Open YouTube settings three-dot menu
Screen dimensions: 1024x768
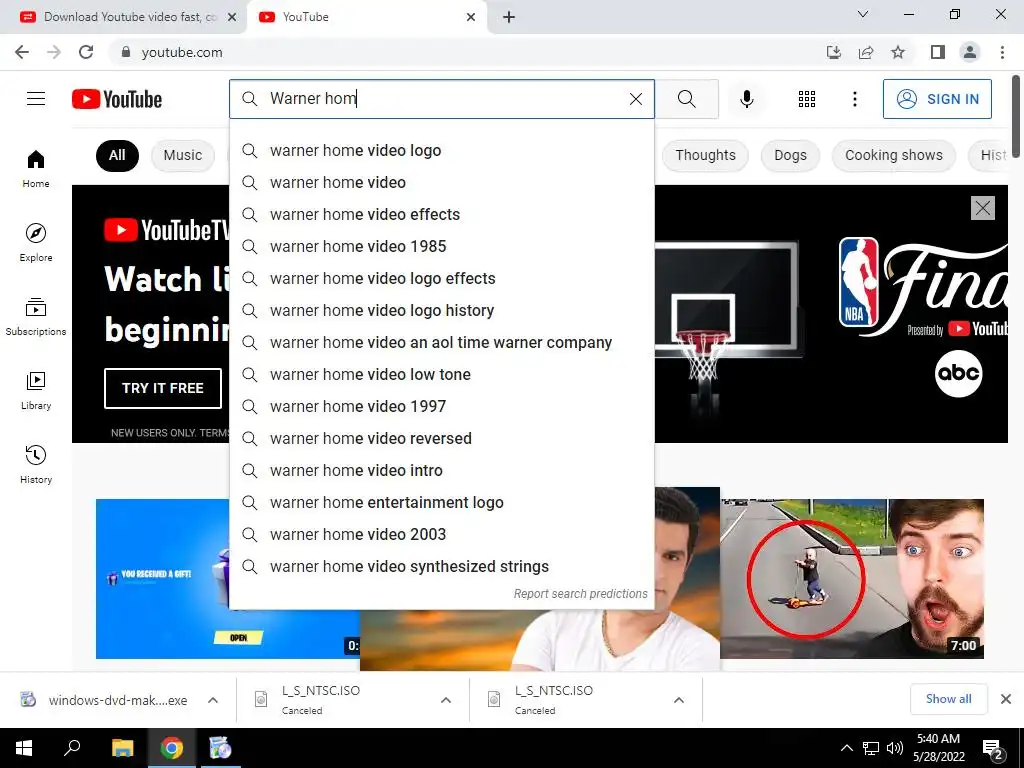pyautogui.click(x=854, y=99)
